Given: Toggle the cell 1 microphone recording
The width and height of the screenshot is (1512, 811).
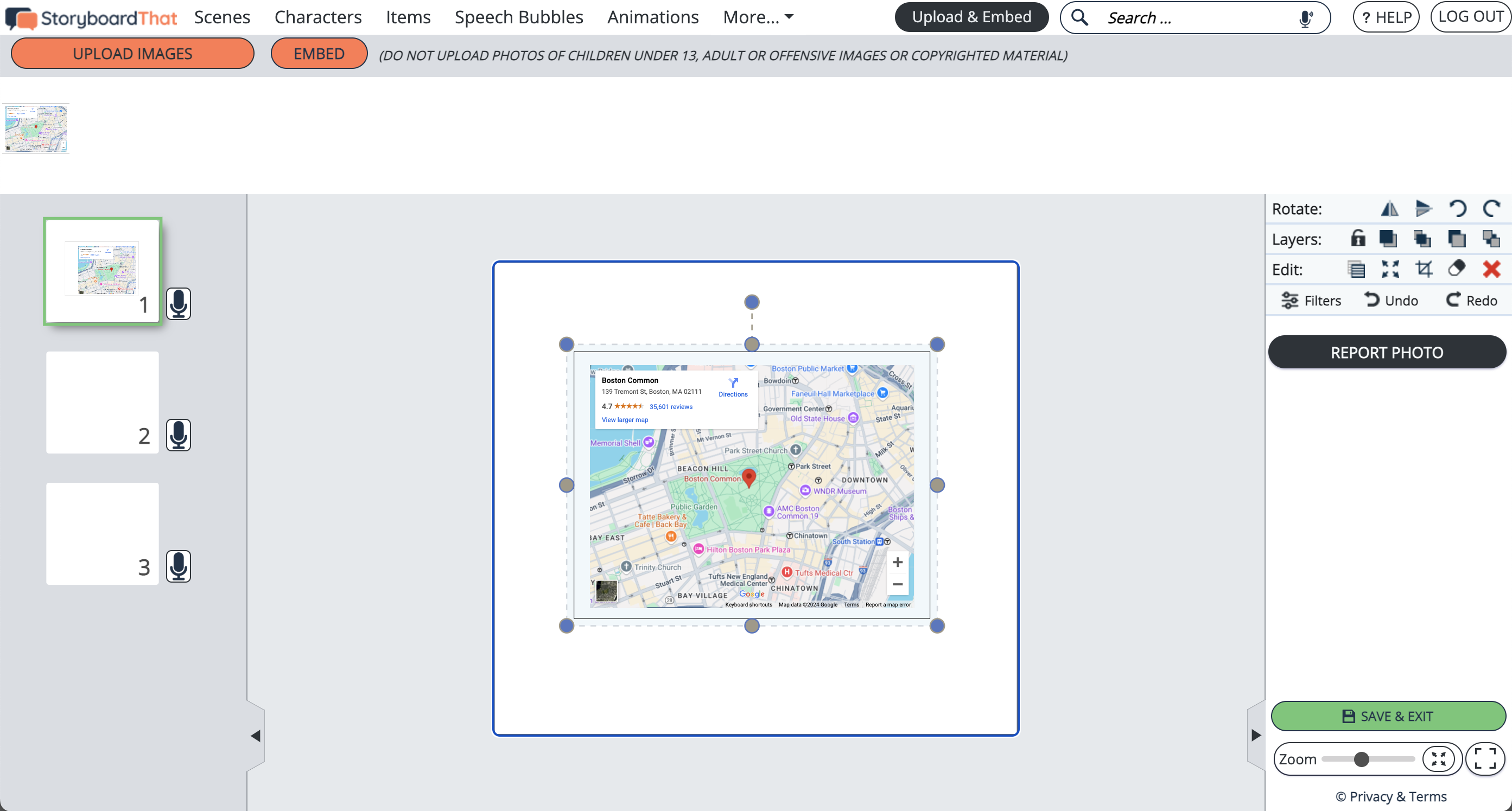Looking at the screenshot, I should (x=179, y=303).
